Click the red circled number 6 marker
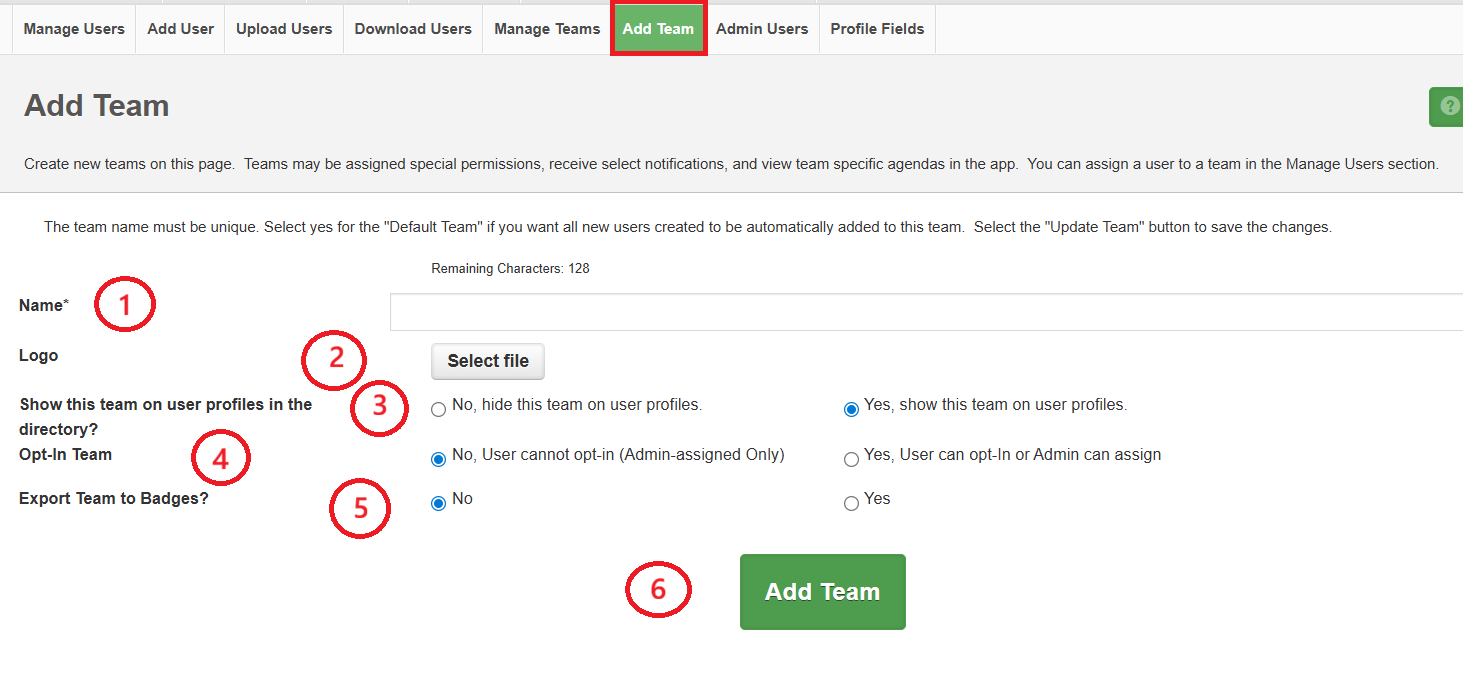Screen dimensions: 1463x688 [658, 590]
